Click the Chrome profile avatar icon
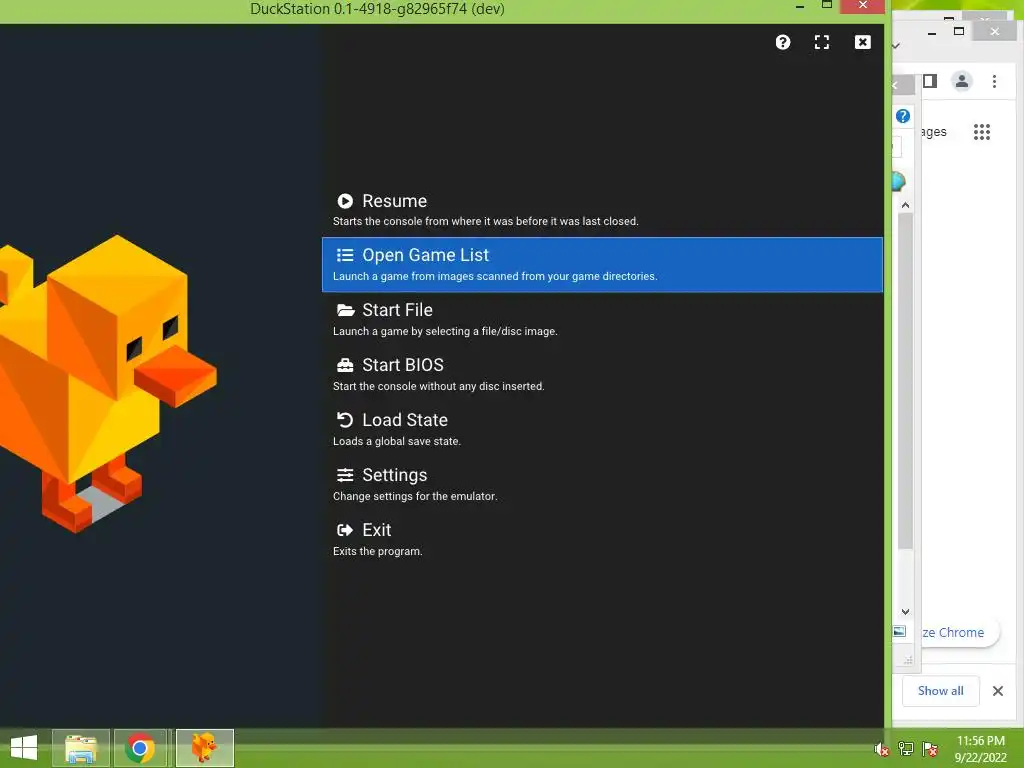Image resolution: width=1024 pixels, height=768 pixels. coord(961,81)
